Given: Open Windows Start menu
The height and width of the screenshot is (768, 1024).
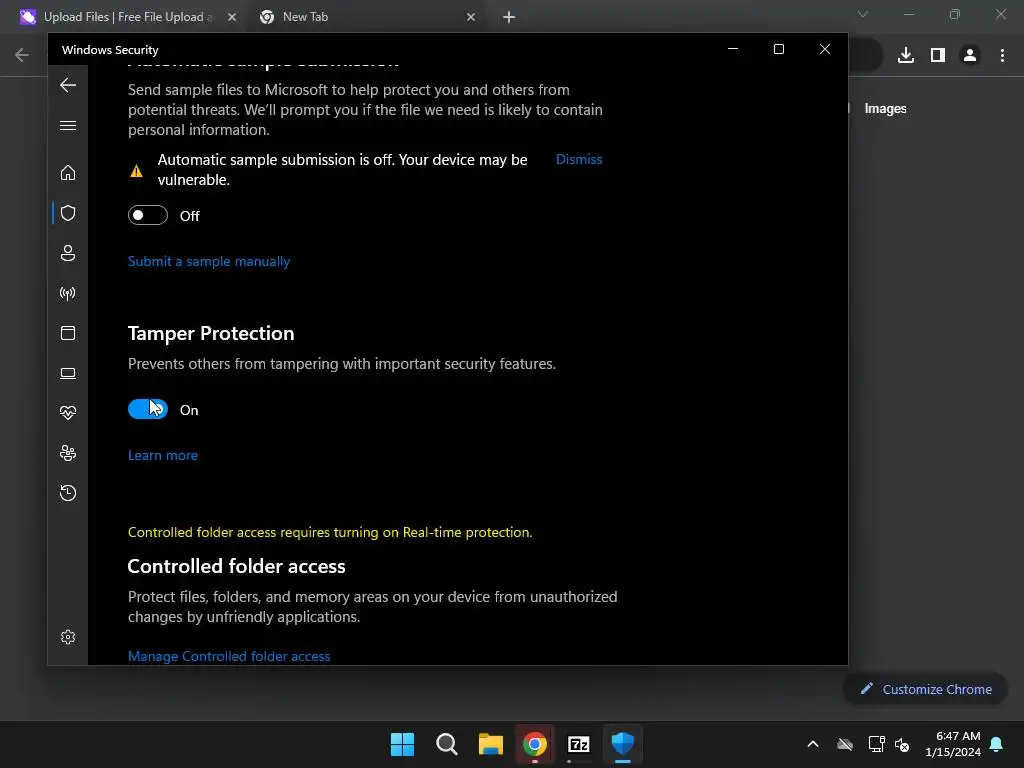Looking at the screenshot, I should click(x=402, y=744).
